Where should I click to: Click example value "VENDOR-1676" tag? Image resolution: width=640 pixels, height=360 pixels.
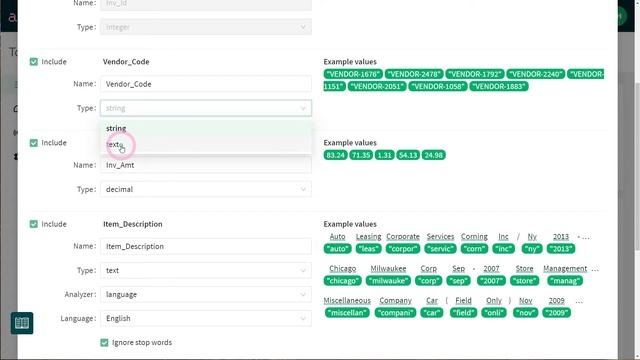tap(353, 74)
